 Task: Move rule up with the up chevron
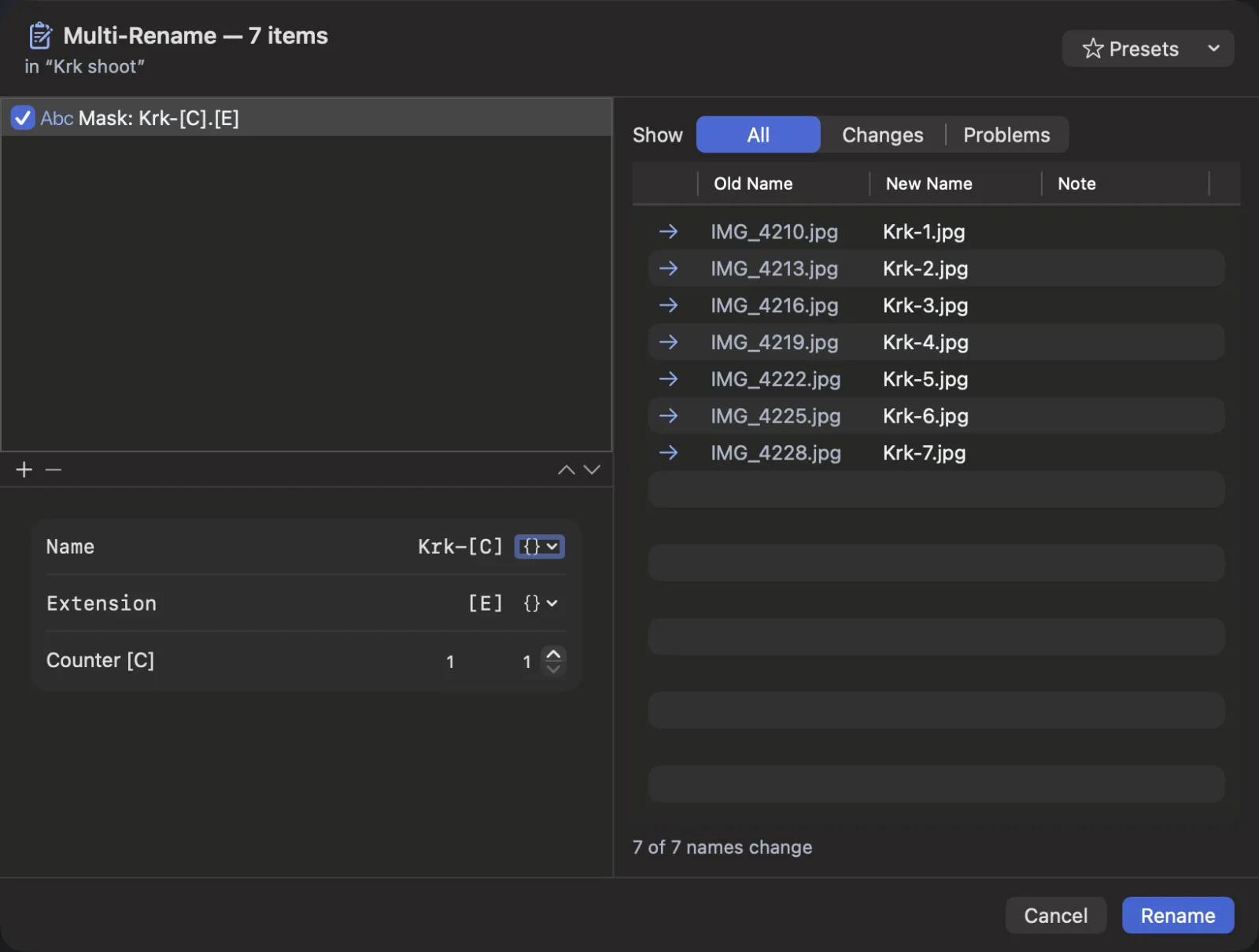[566, 470]
